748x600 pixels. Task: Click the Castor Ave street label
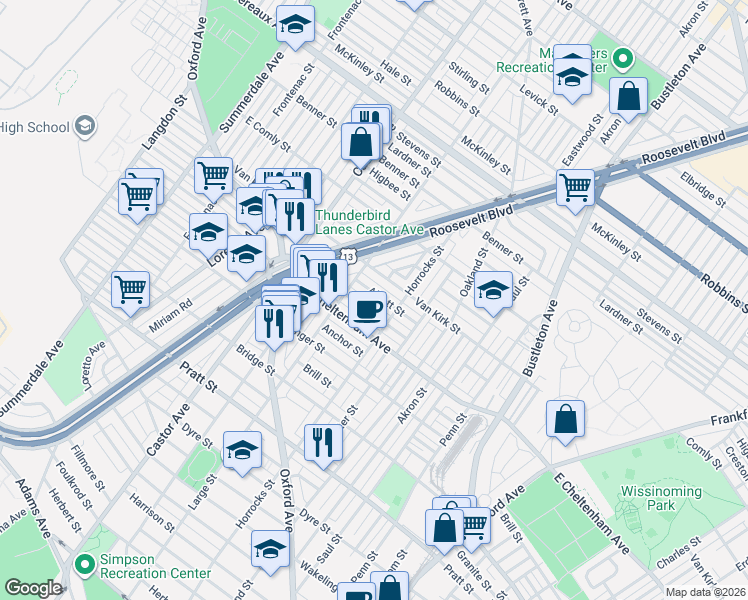(x=168, y=429)
